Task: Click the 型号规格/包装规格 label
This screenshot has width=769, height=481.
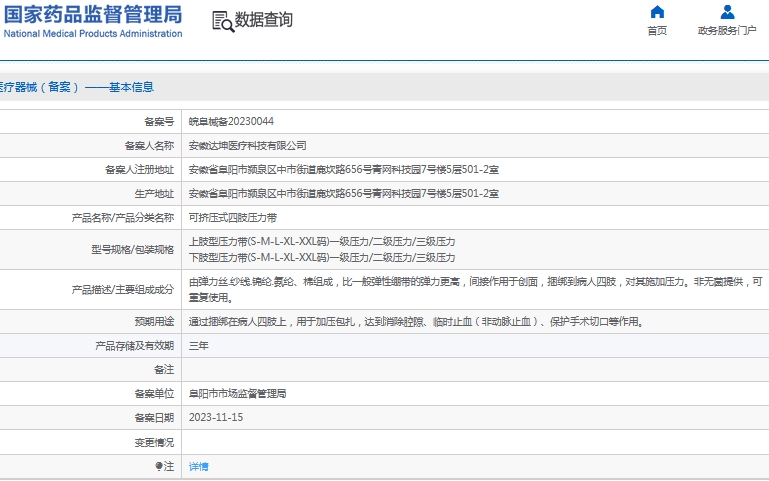Action: pos(132,250)
